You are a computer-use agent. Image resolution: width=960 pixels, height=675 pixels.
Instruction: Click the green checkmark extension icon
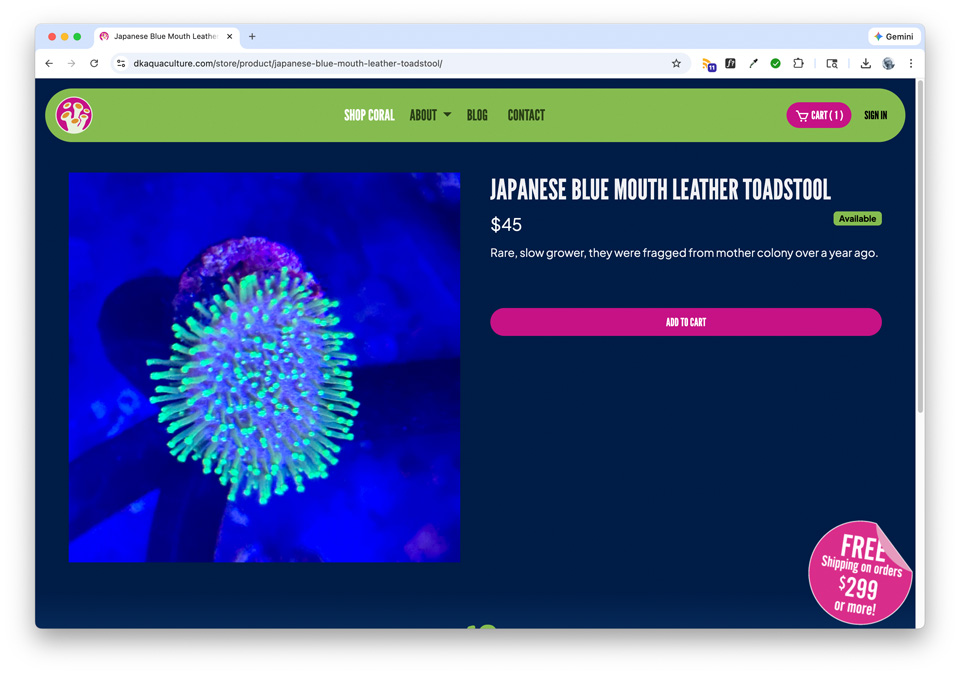775,63
